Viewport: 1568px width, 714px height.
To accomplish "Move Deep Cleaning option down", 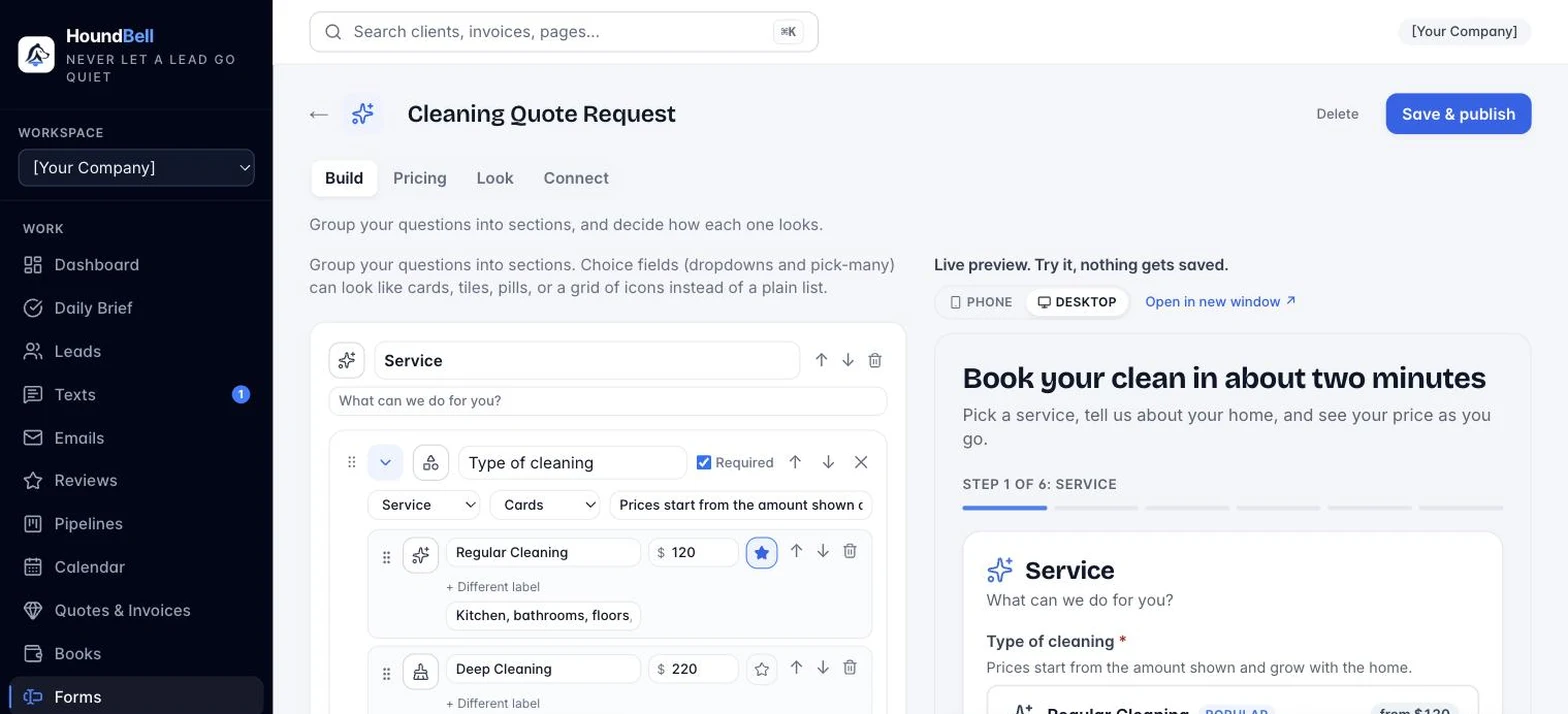I will click(x=823, y=668).
